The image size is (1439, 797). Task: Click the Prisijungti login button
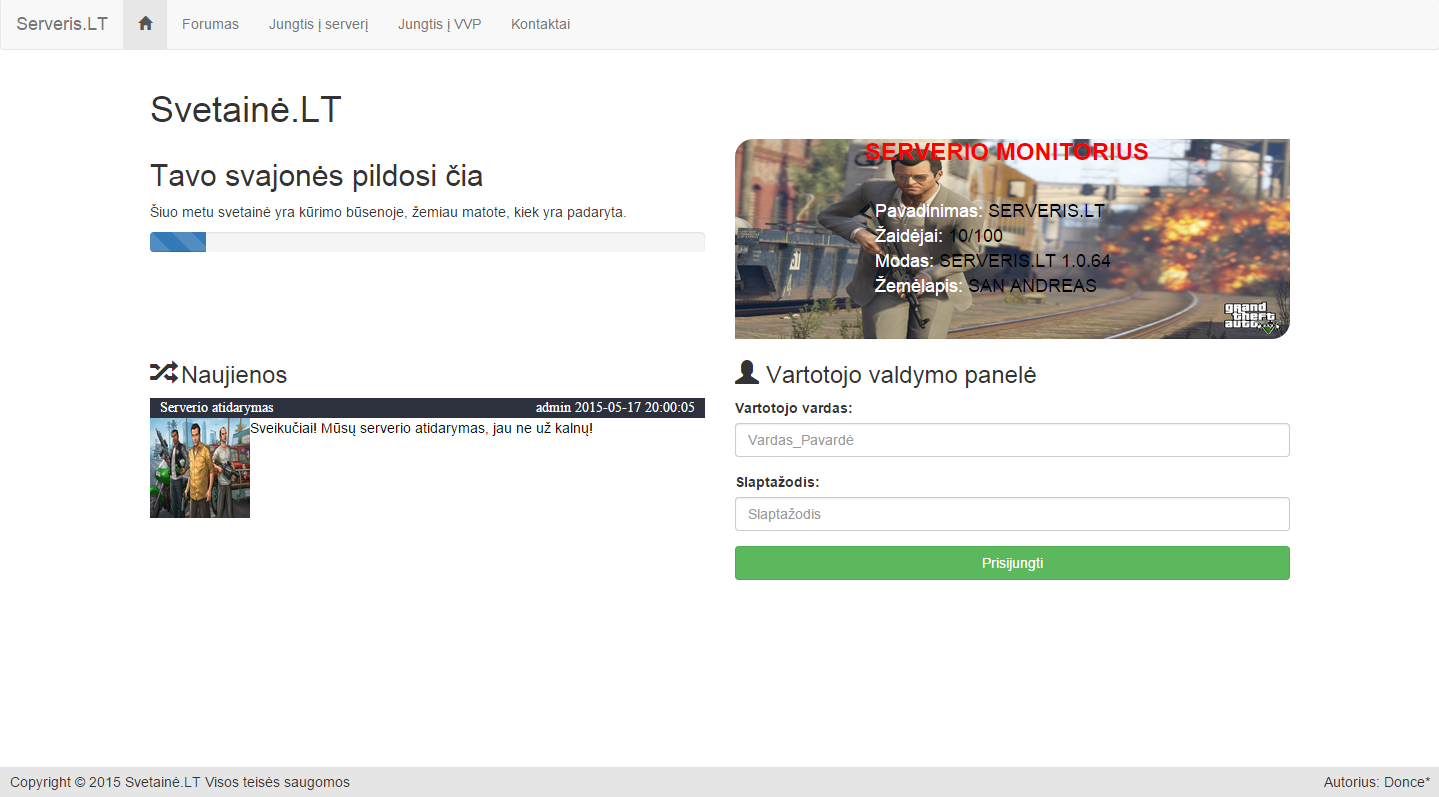1012,563
